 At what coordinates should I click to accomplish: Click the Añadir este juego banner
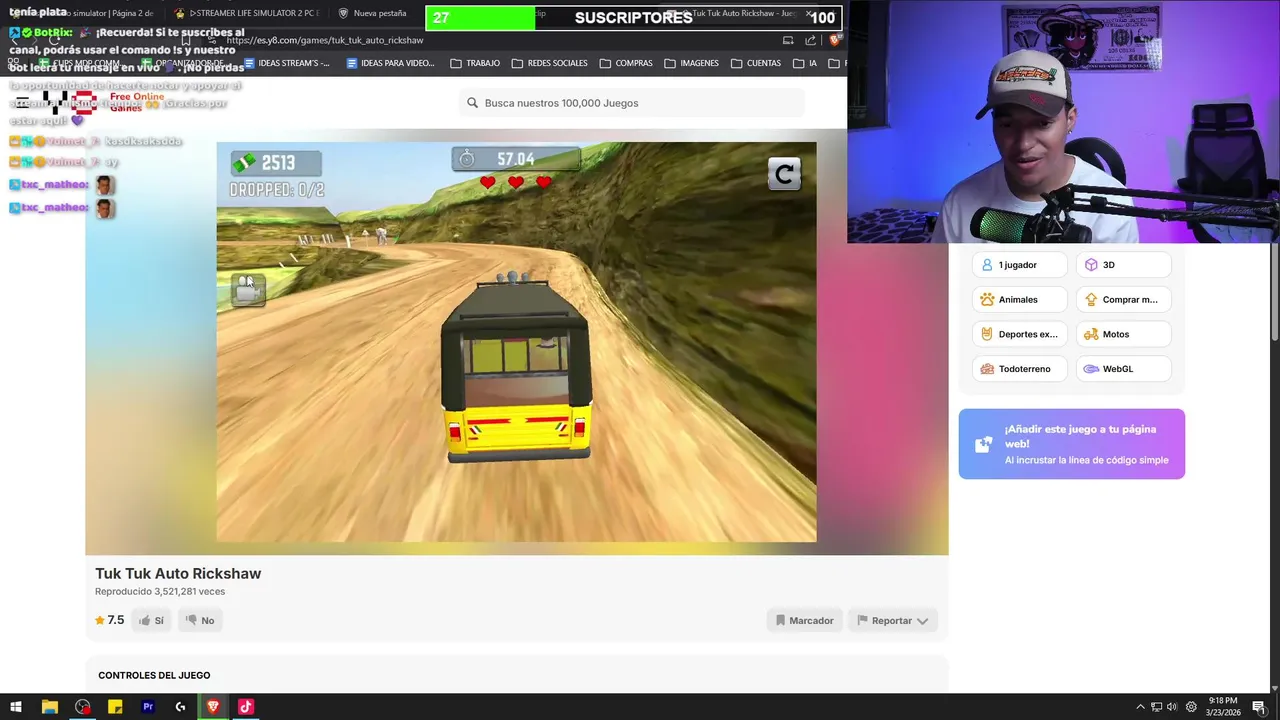point(1071,444)
